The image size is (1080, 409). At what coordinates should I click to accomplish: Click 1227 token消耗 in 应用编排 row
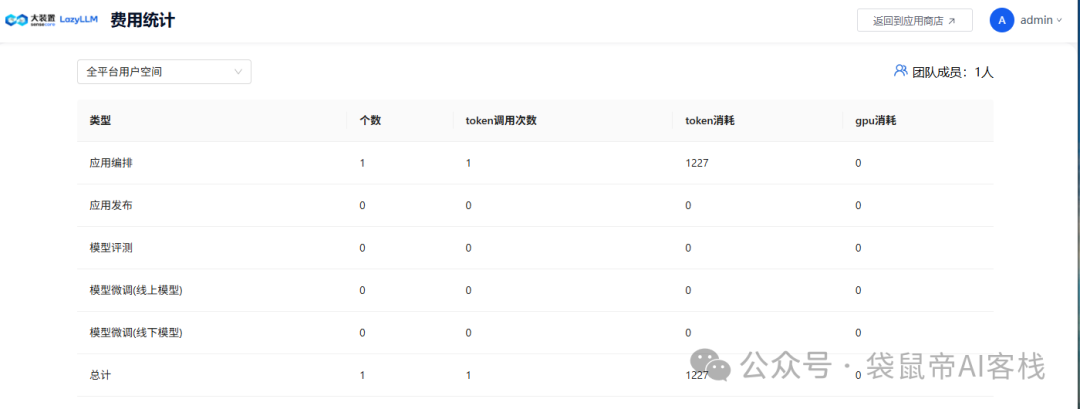point(696,163)
